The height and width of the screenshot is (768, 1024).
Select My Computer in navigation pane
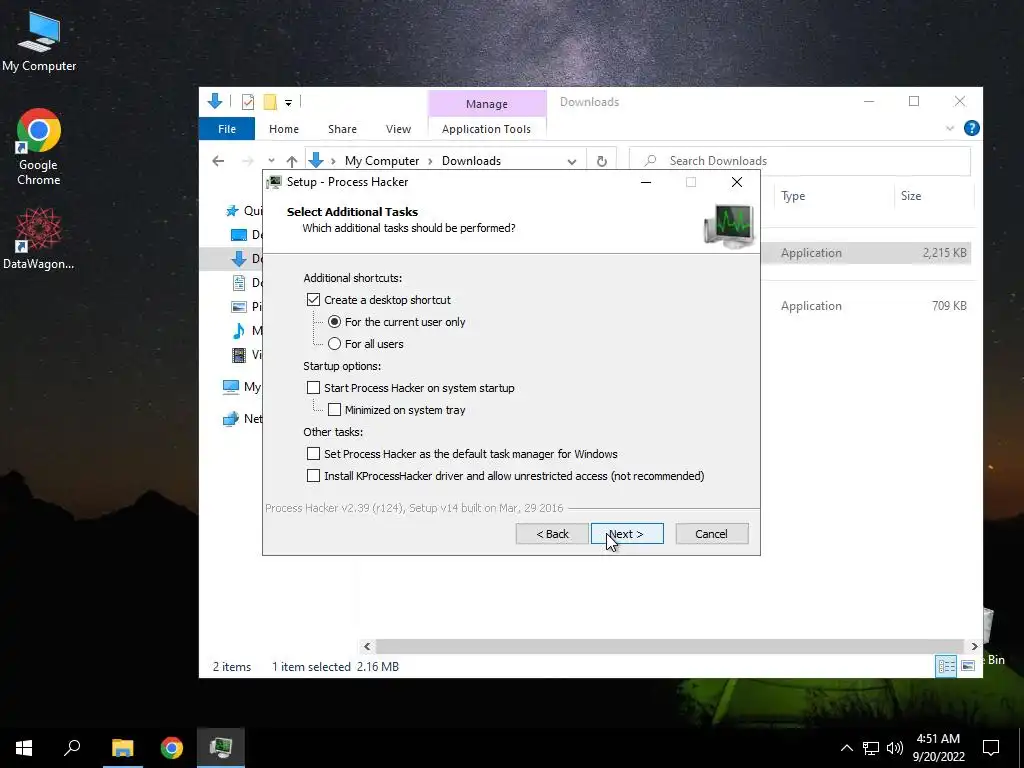(x=241, y=387)
